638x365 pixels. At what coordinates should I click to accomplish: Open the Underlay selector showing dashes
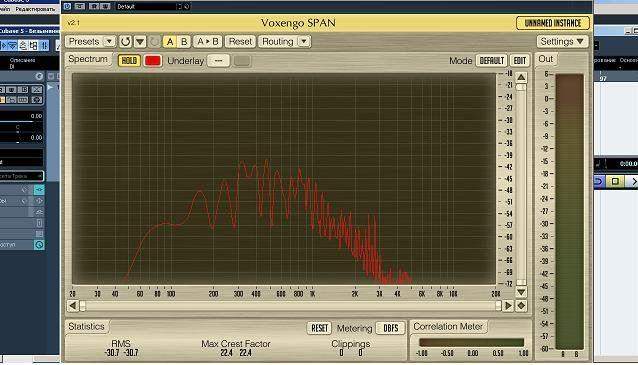218,61
